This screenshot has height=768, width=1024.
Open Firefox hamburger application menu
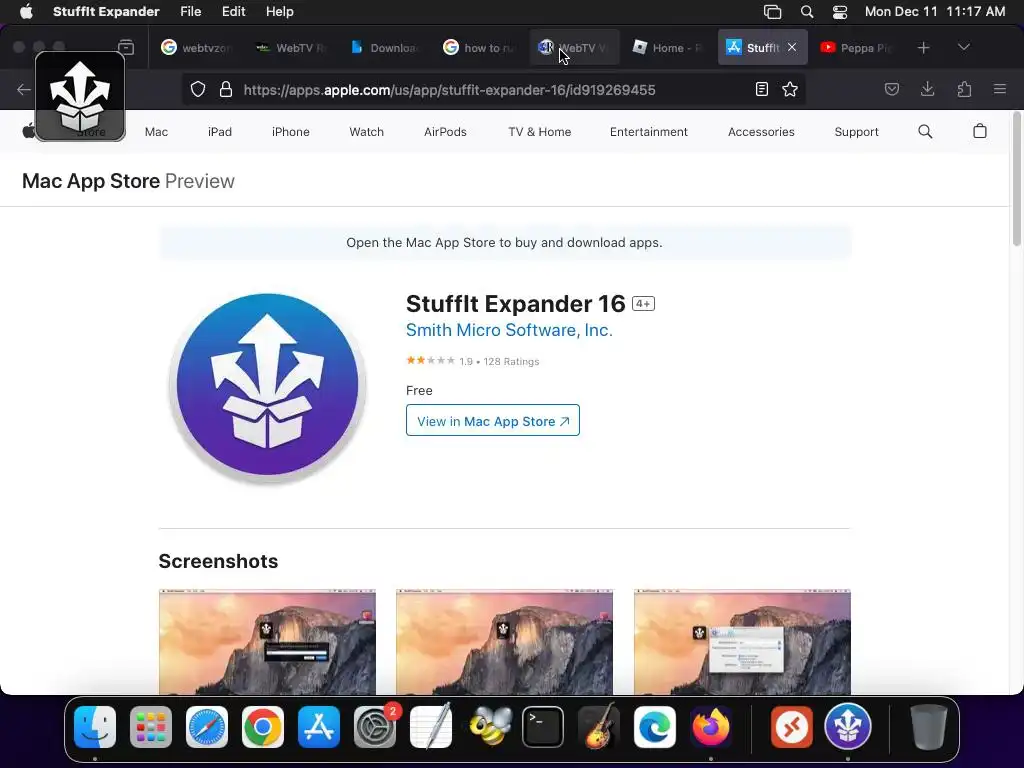pyautogui.click(x=999, y=89)
